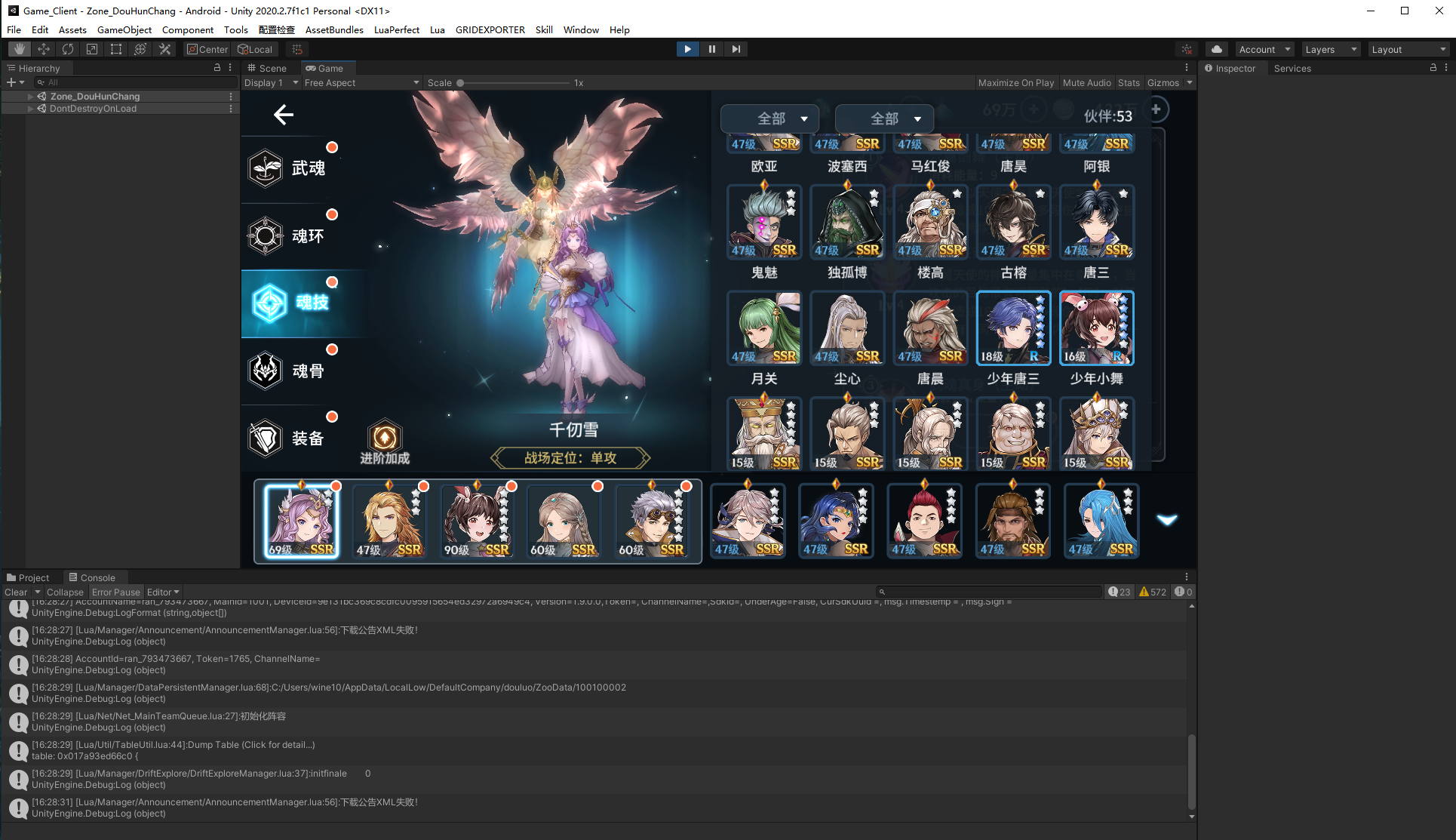Image resolution: width=1456 pixels, height=840 pixels.
Task: Click the Clear console button
Action: [15, 592]
